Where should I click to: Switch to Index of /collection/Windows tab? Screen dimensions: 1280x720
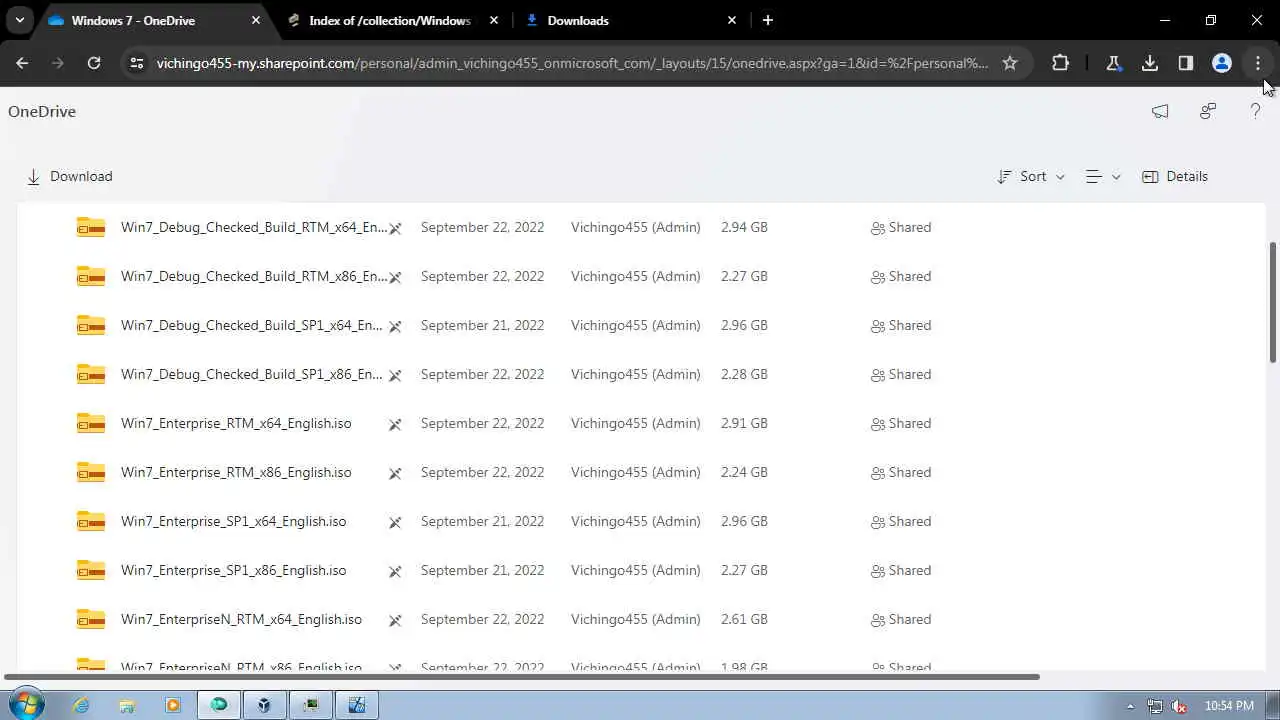(x=391, y=20)
